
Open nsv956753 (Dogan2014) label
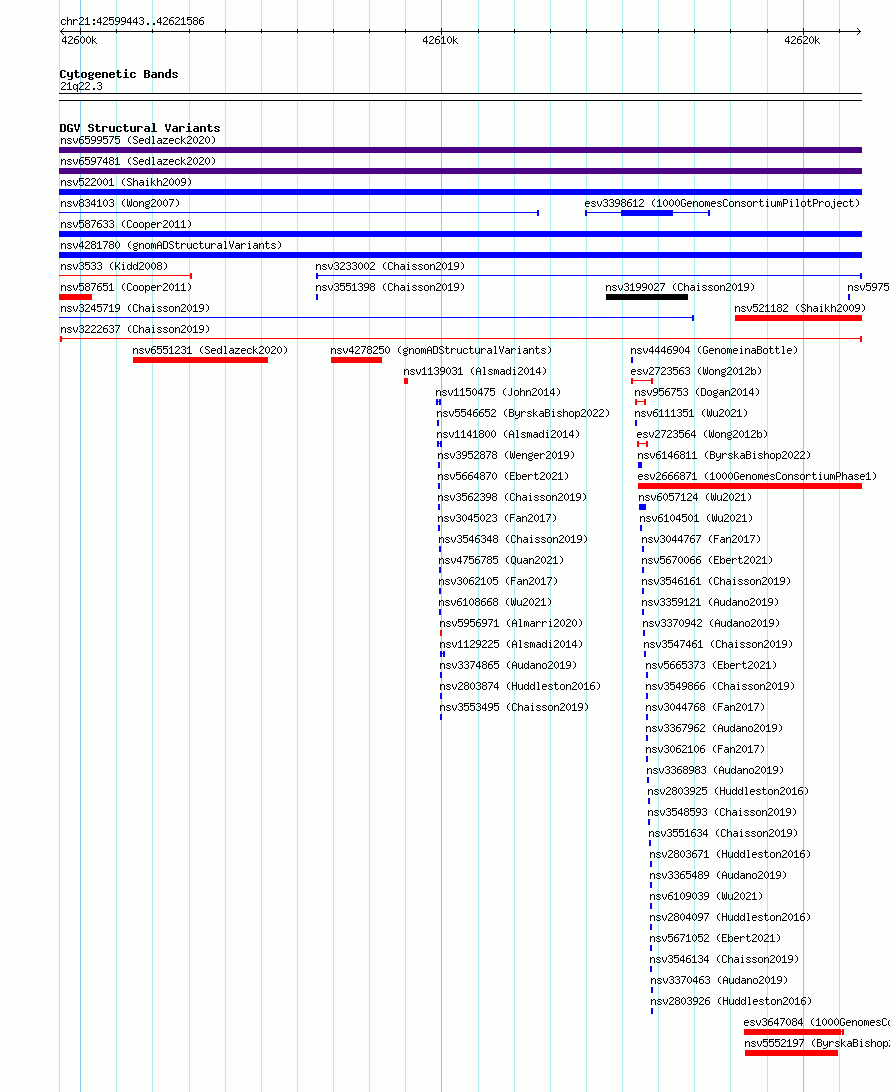698,392
